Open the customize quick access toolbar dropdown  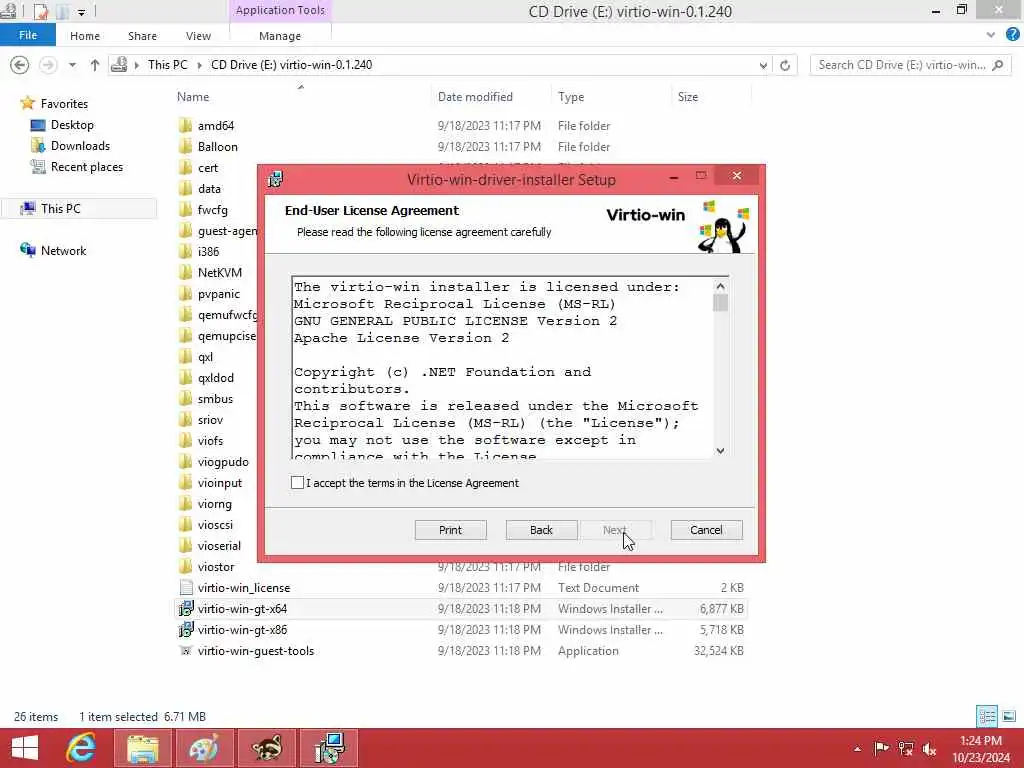tap(82, 12)
